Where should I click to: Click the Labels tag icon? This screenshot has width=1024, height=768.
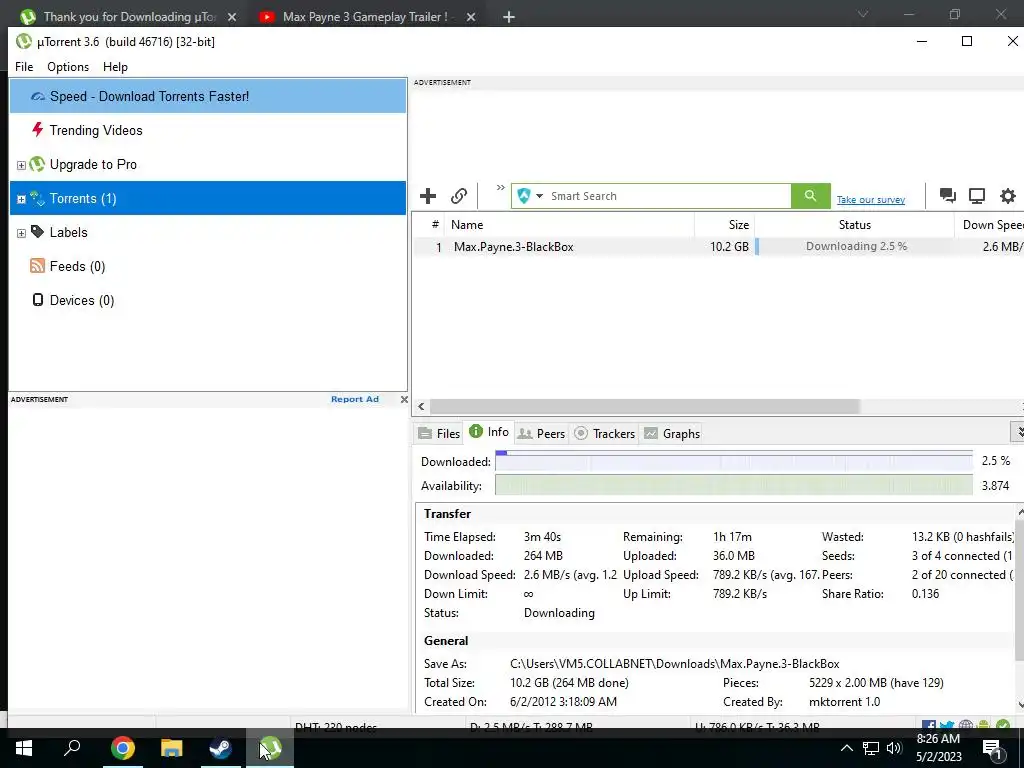[37, 231]
